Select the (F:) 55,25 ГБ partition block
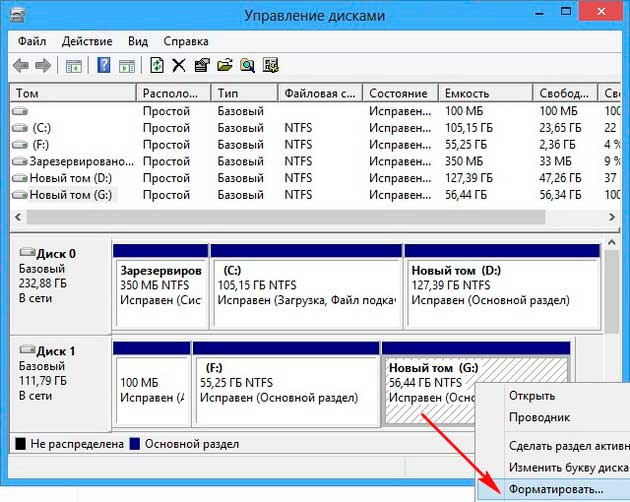 [x=286, y=384]
